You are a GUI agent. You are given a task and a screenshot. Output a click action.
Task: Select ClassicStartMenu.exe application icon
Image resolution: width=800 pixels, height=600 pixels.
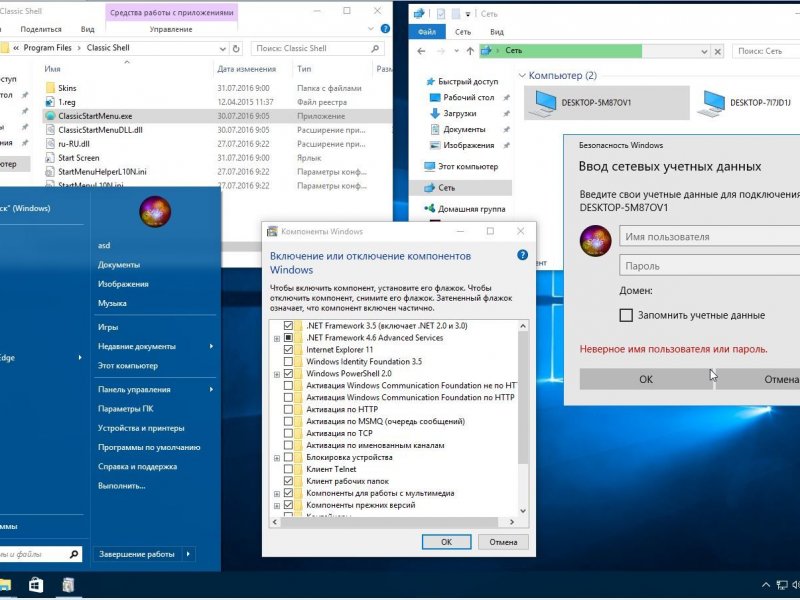pyautogui.click(x=50, y=116)
